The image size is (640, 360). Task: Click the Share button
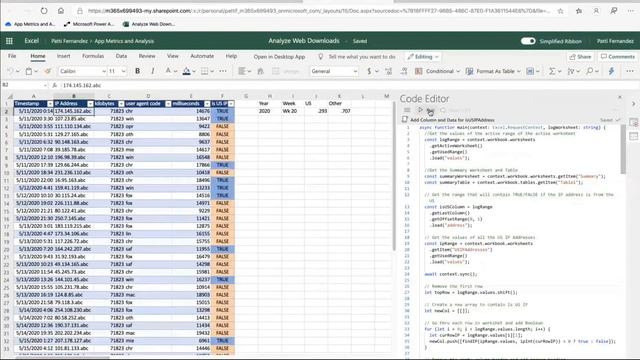point(580,57)
